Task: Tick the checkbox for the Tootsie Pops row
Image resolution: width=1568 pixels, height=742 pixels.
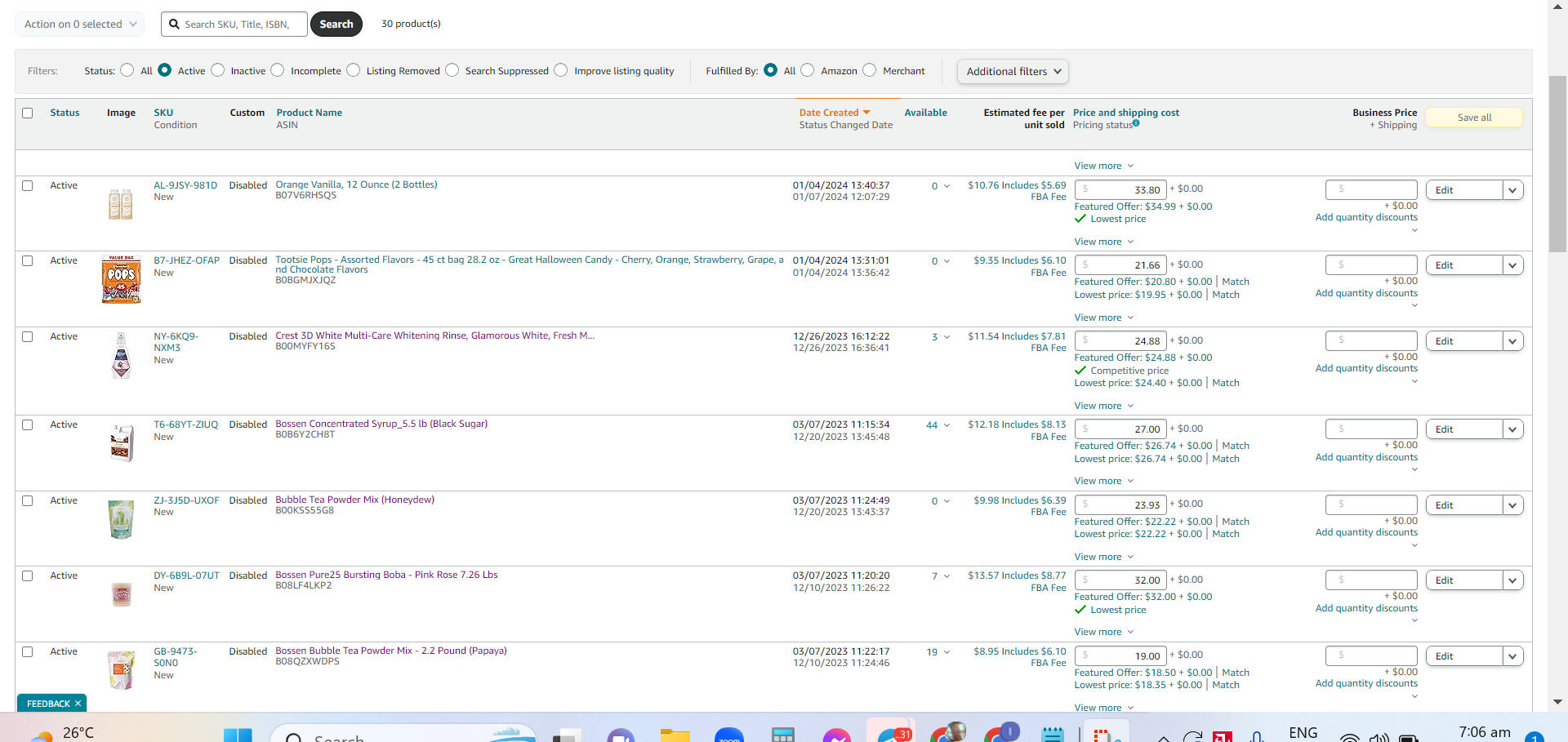Action: [28, 261]
